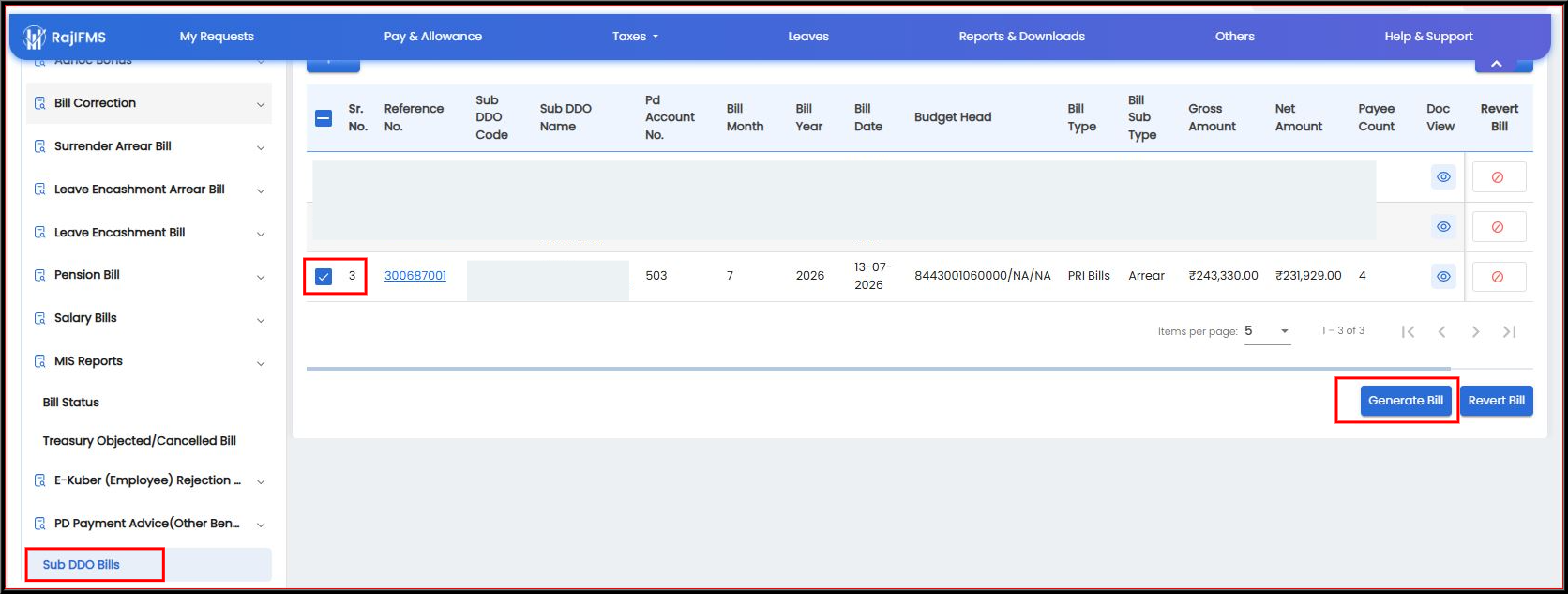Go to the last page of results
This screenshot has width=1568, height=594.
1509,331
